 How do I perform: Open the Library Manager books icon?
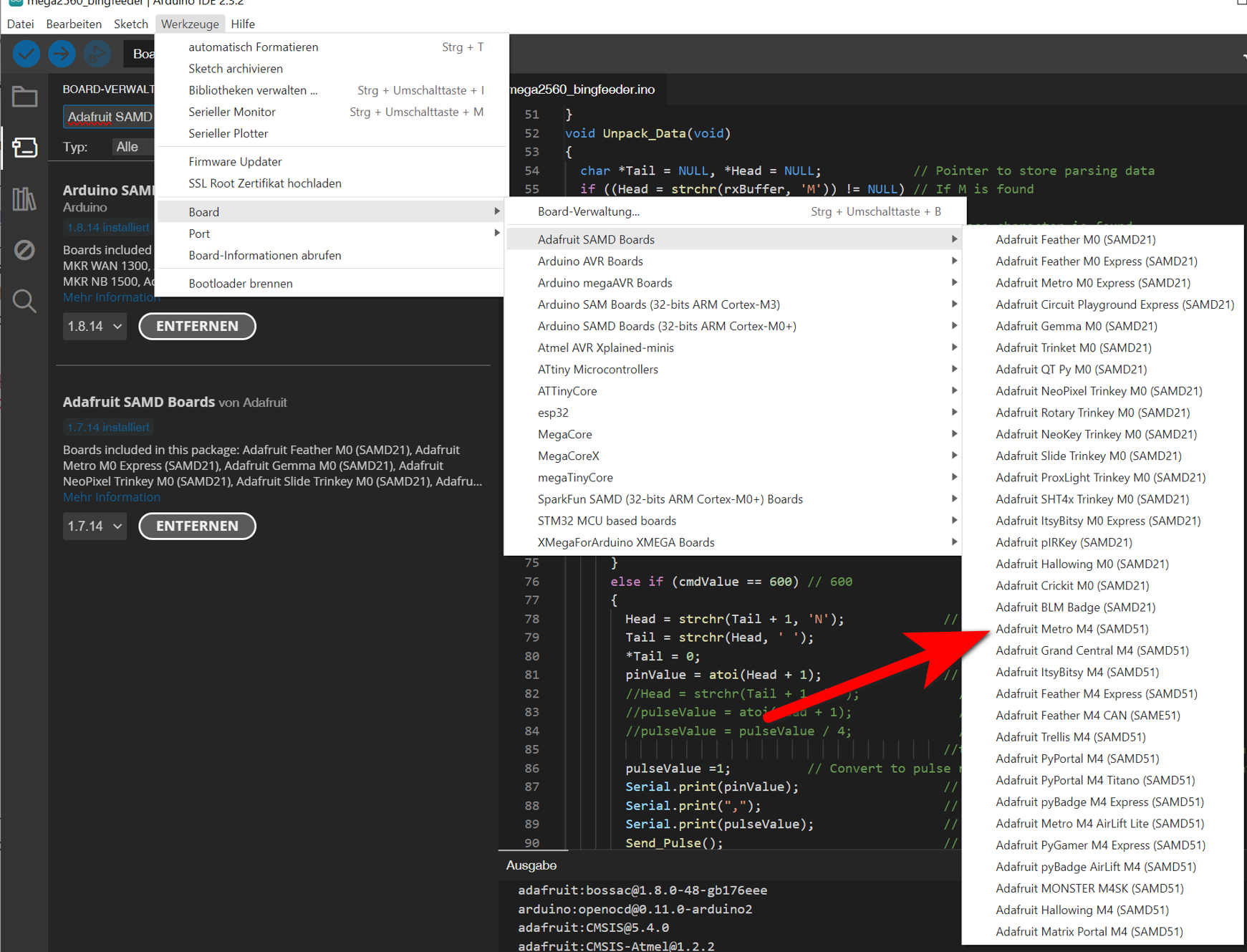(x=24, y=198)
